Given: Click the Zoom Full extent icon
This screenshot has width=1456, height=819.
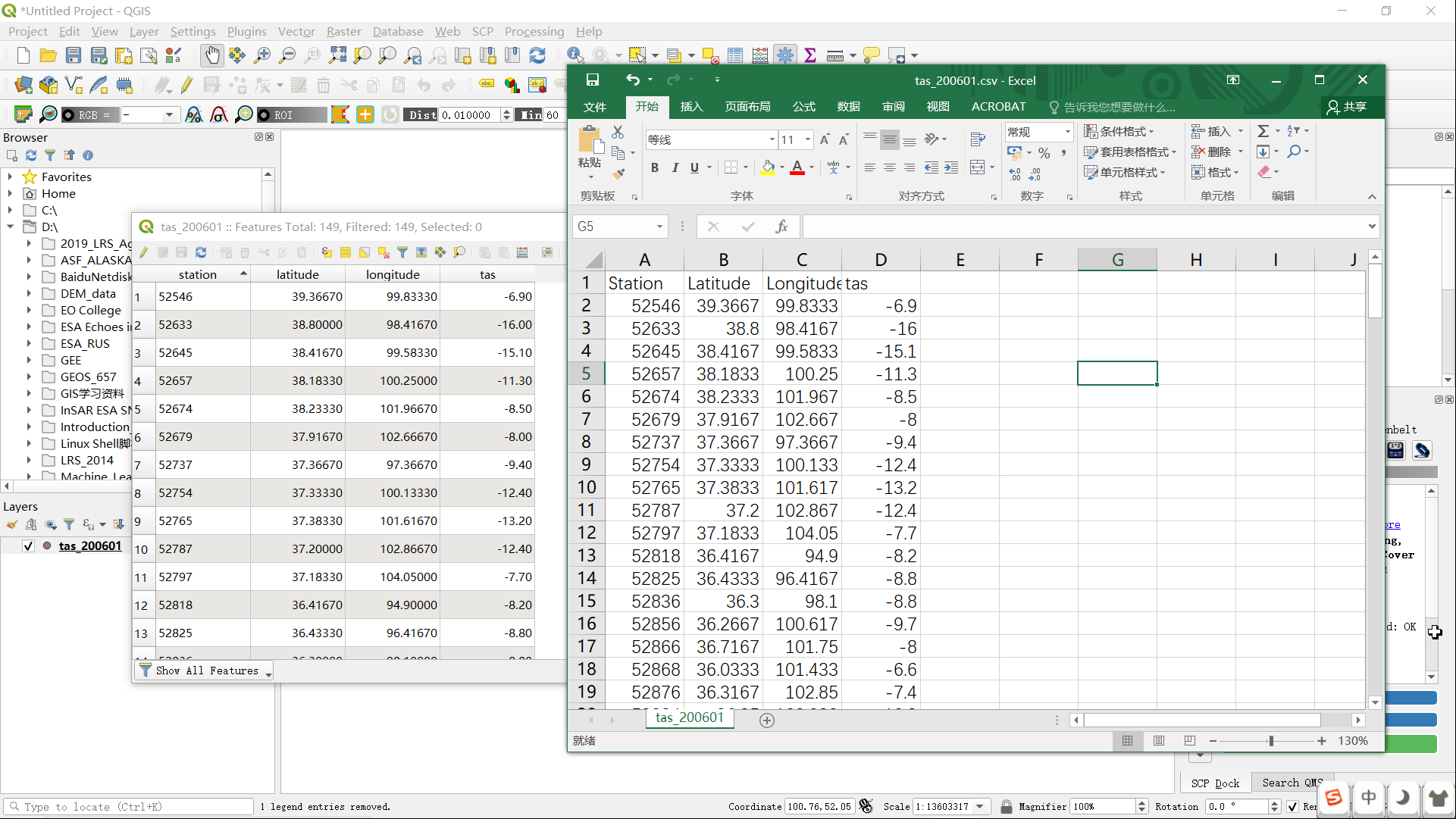Looking at the screenshot, I should point(337,55).
